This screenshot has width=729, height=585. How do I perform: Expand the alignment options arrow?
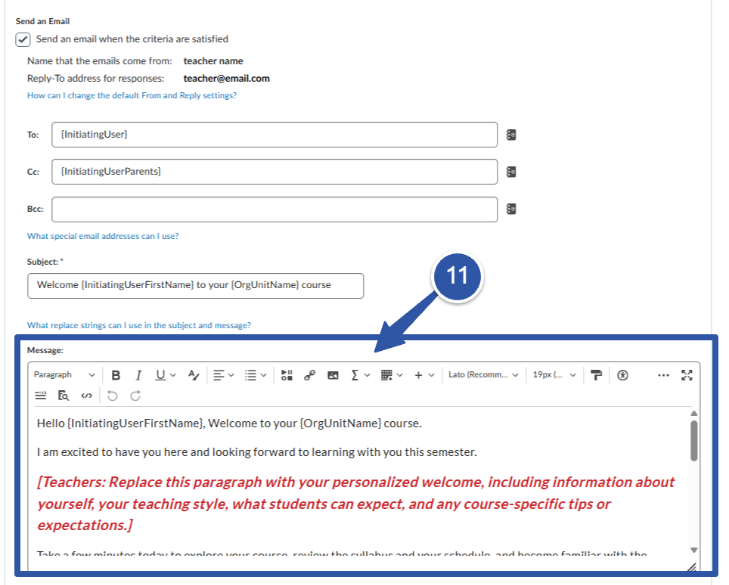pos(231,375)
